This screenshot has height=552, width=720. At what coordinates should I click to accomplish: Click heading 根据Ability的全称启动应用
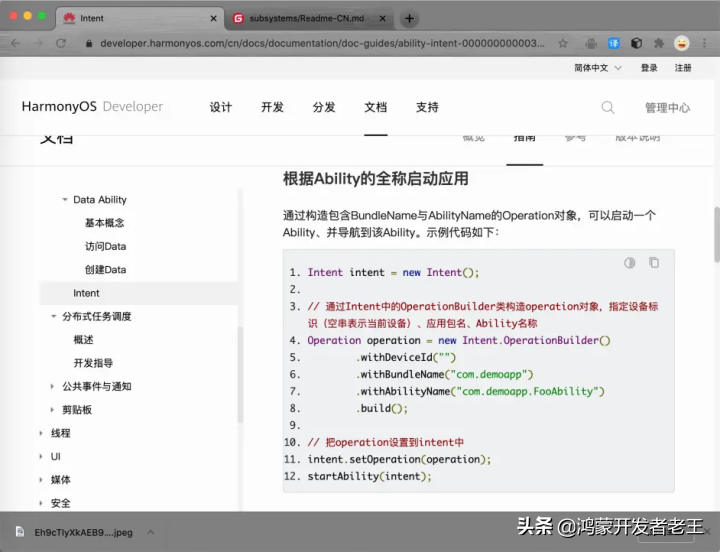pos(376,178)
